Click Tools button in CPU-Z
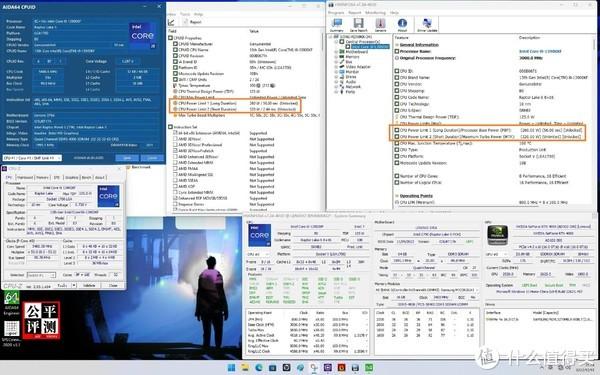The height and width of the screenshot is (375, 600). click(x=62, y=285)
